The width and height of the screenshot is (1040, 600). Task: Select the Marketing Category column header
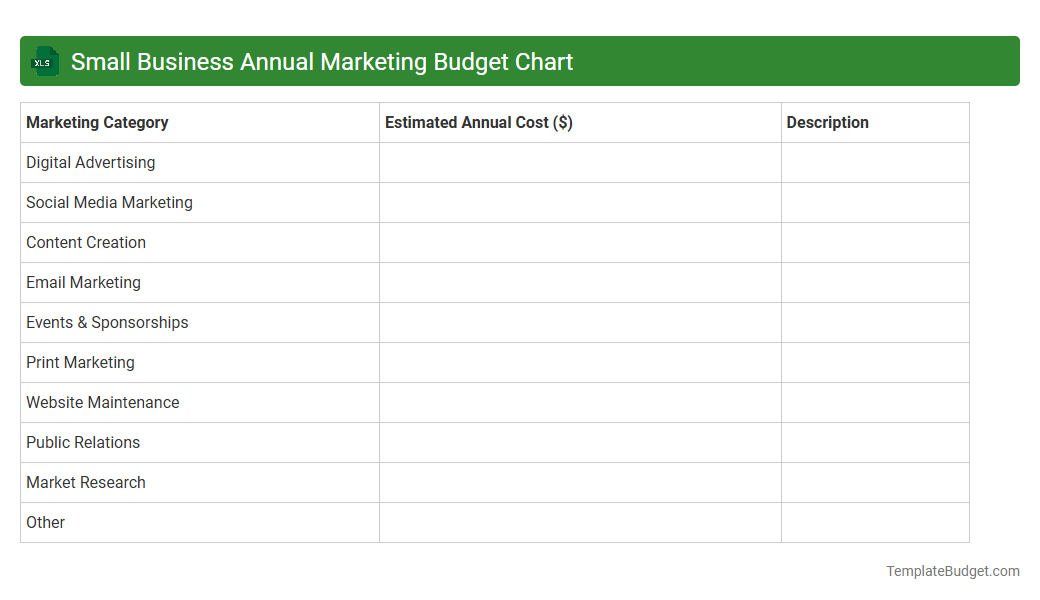tap(97, 122)
